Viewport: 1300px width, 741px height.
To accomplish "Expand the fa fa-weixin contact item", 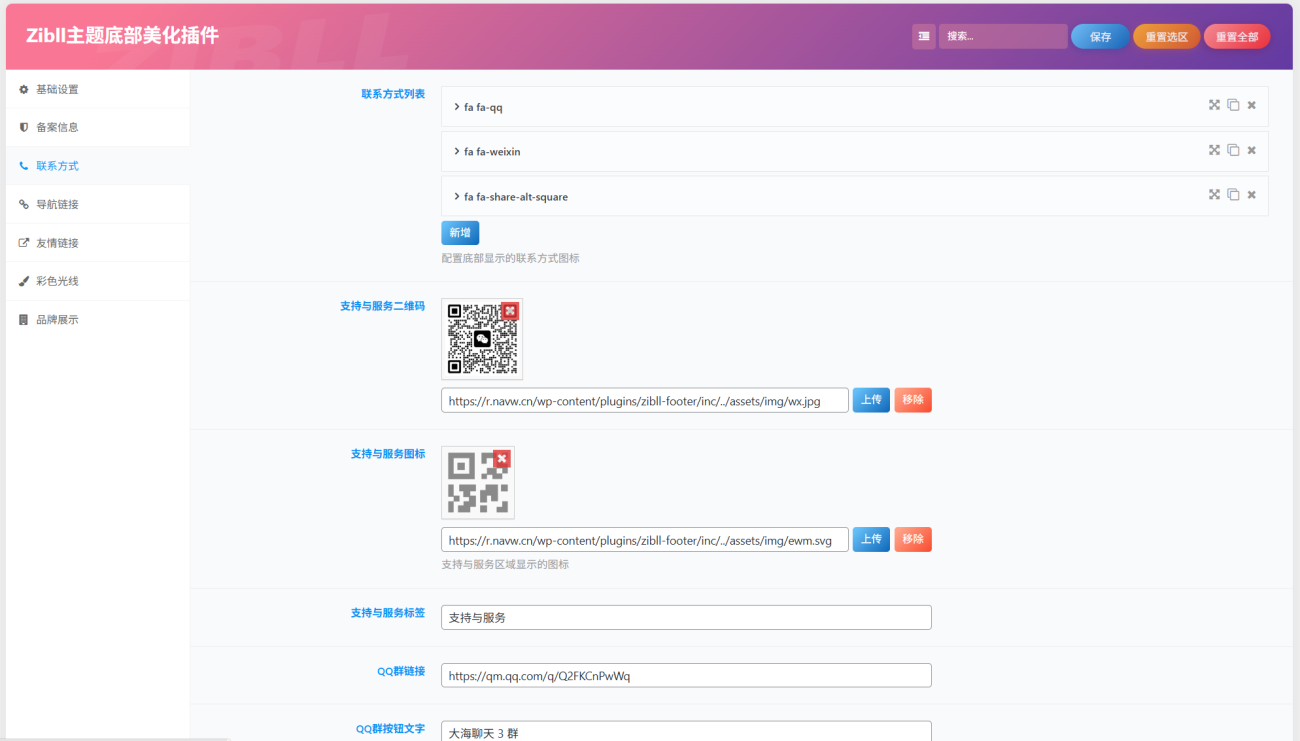I will point(492,152).
